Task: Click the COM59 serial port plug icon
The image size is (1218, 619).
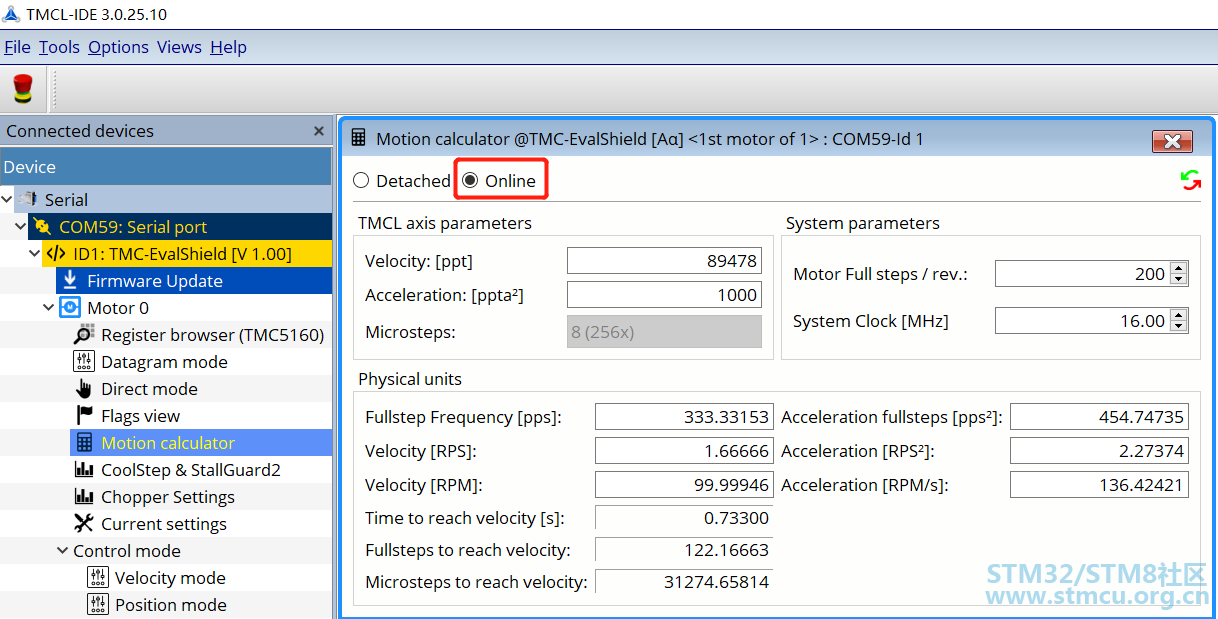Action: coord(41,227)
